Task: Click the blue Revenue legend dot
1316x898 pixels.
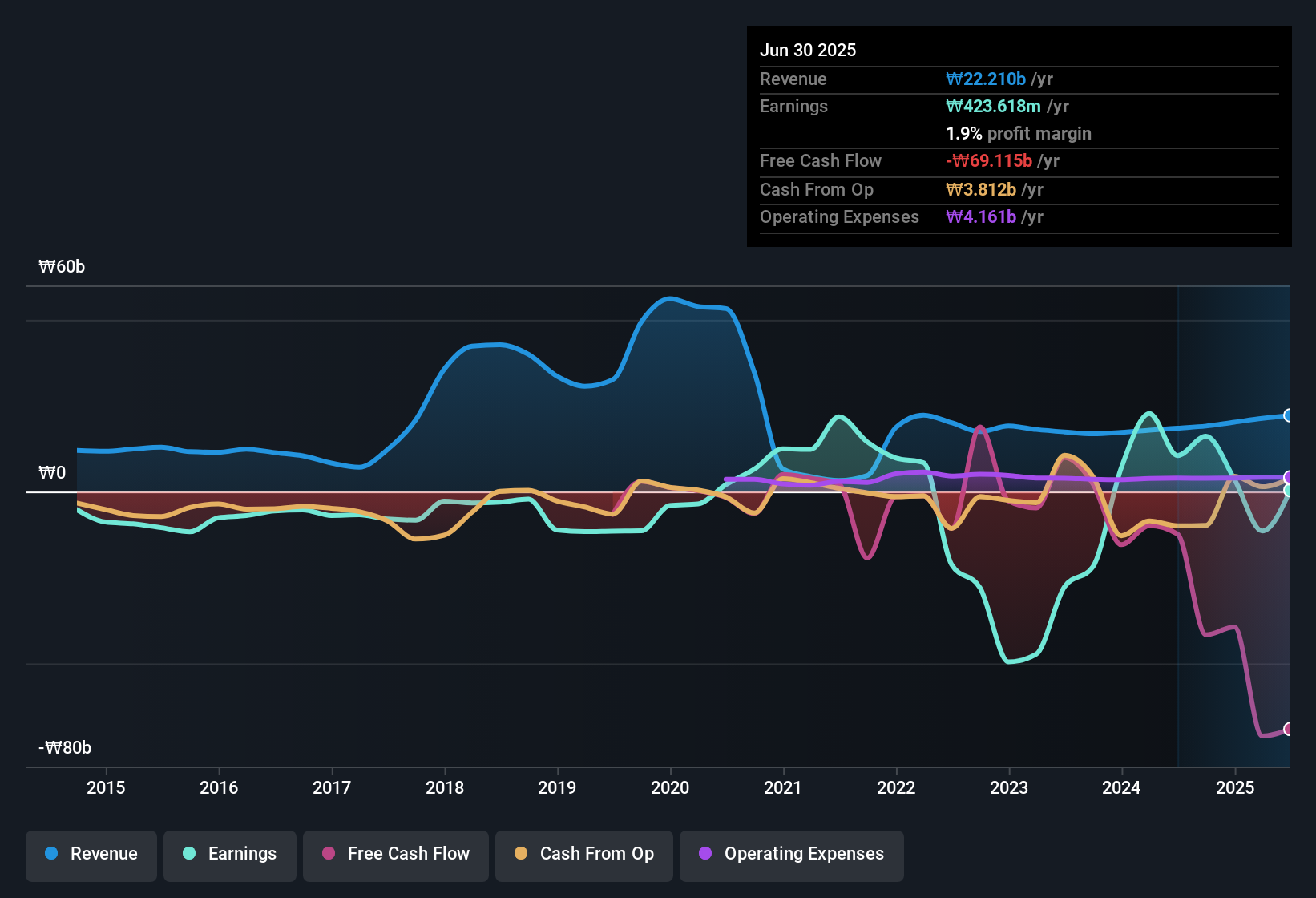Action: click(50, 855)
